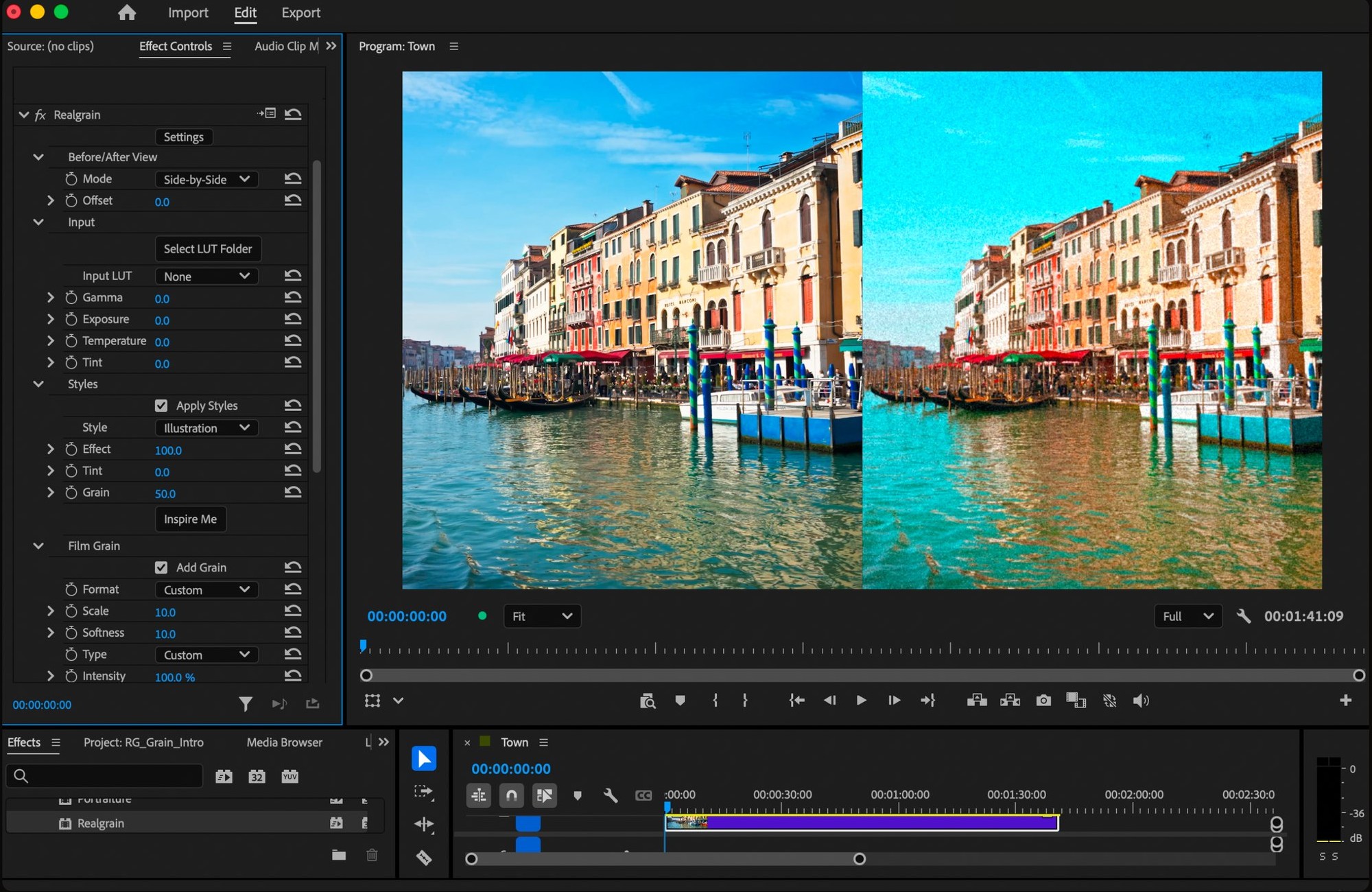Open the grain Format dropdown
The image size is (1372, 892).
pos(206,589)
